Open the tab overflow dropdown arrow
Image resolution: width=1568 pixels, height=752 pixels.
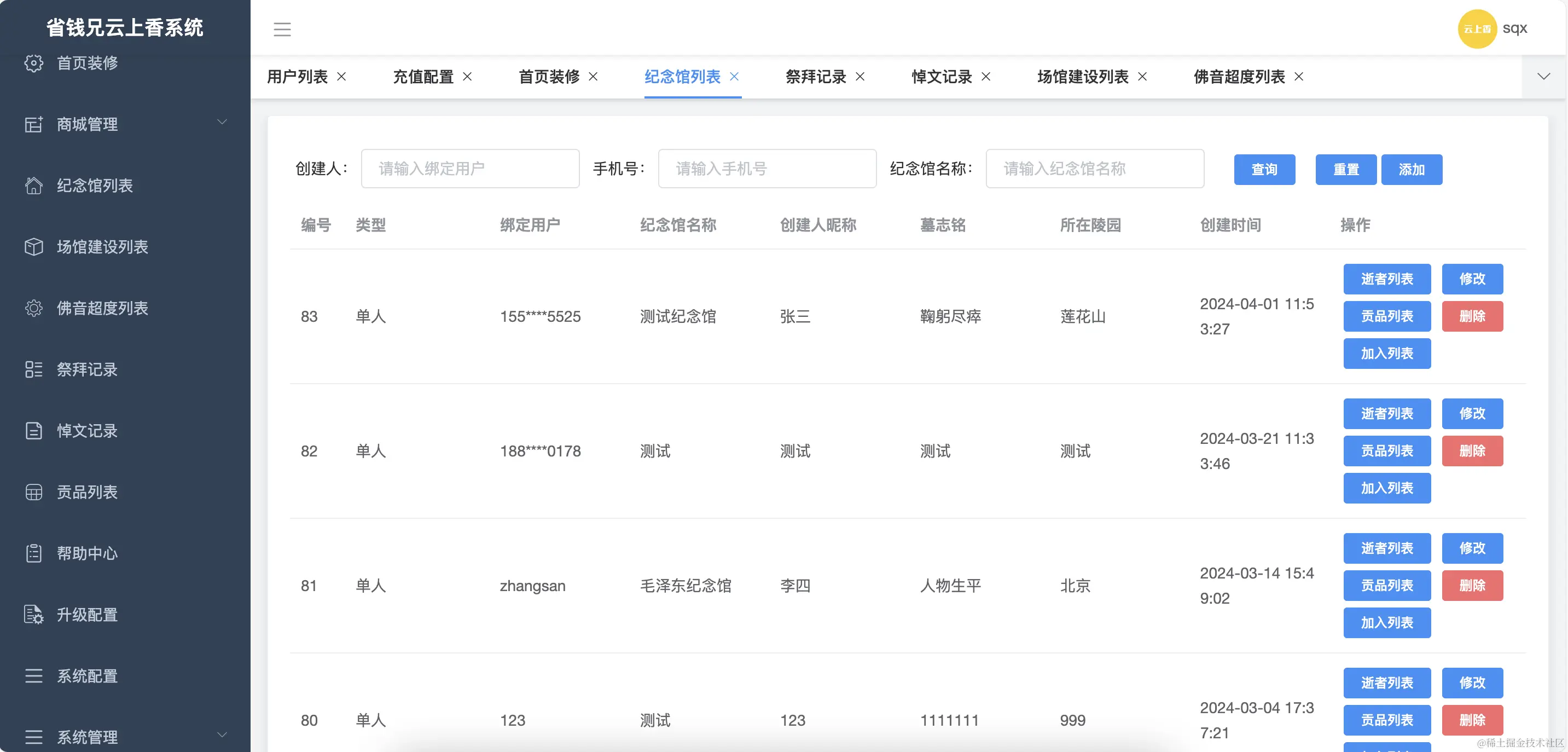[1544, 76]
